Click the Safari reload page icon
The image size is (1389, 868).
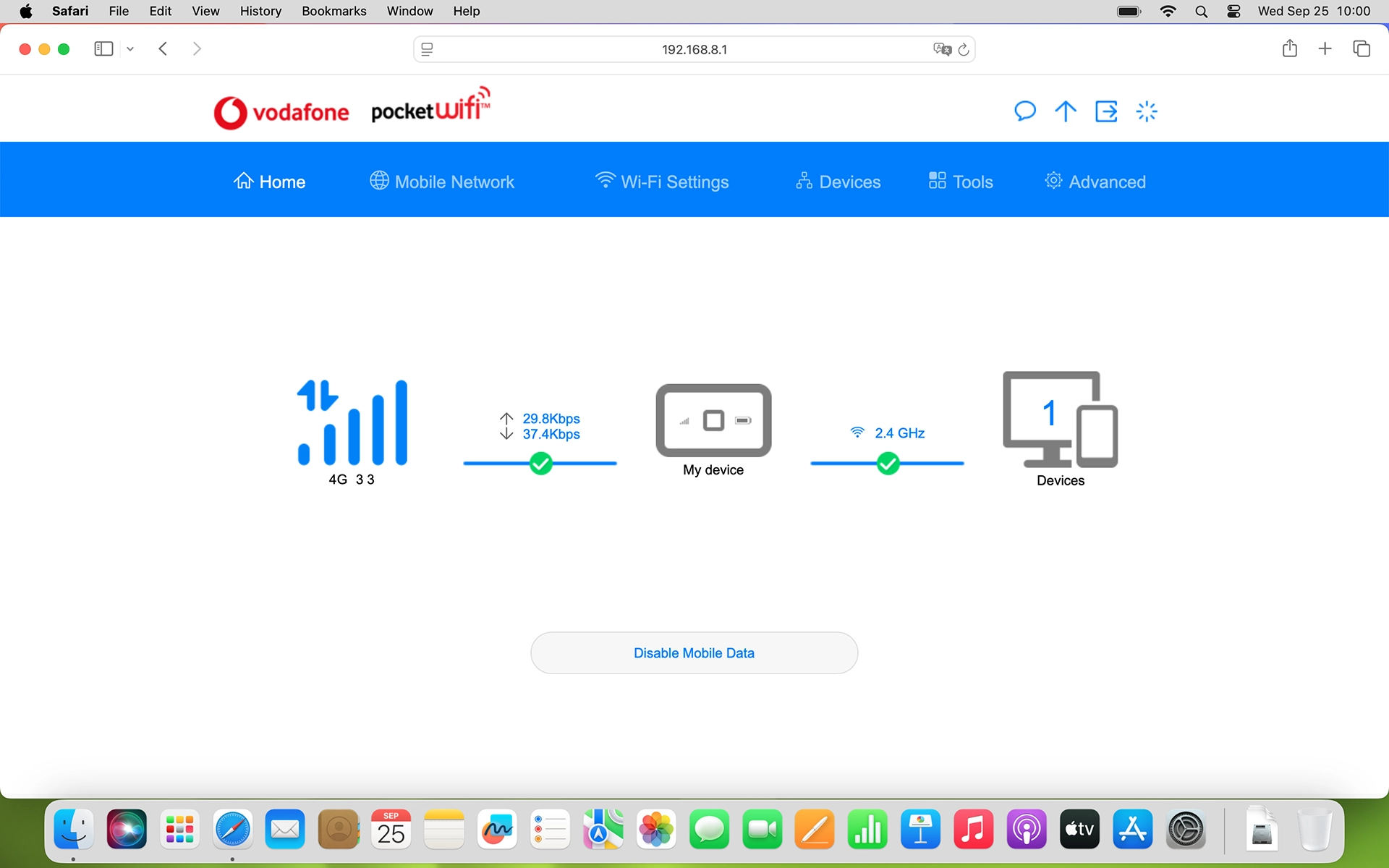(964, 49)
